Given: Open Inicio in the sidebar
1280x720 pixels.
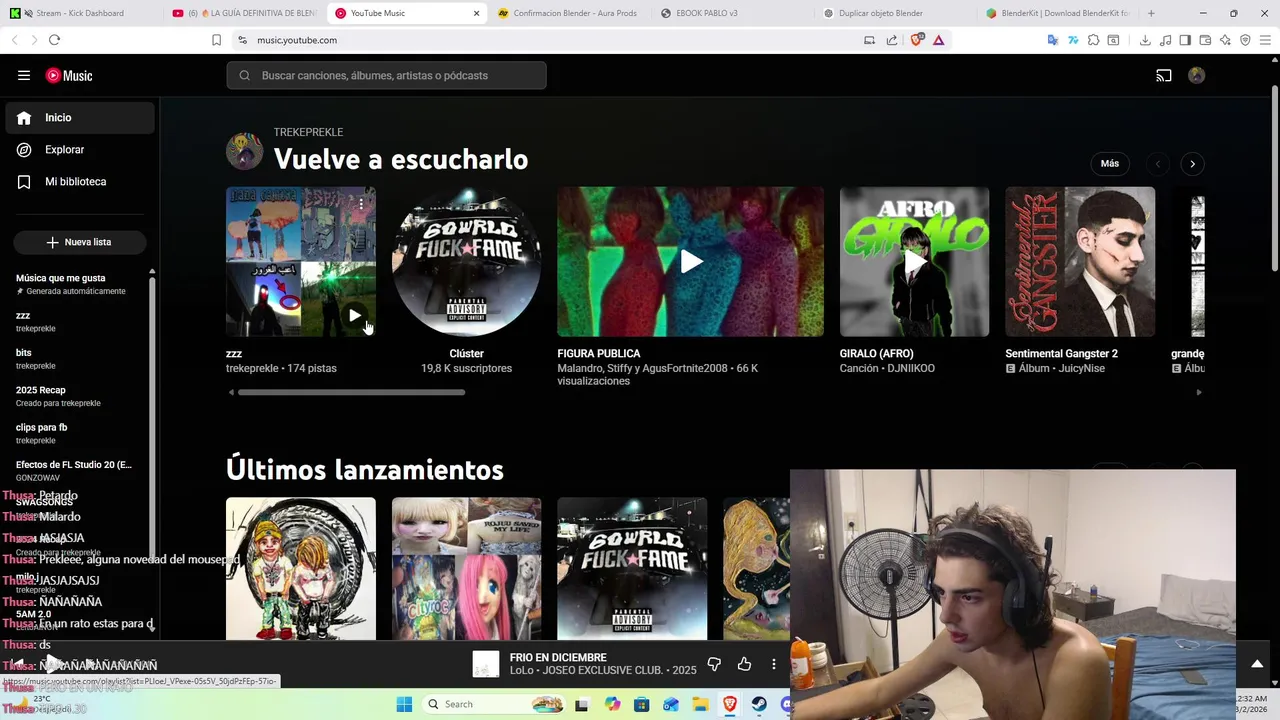Looking at the screenshot, I should click(80, 118).
